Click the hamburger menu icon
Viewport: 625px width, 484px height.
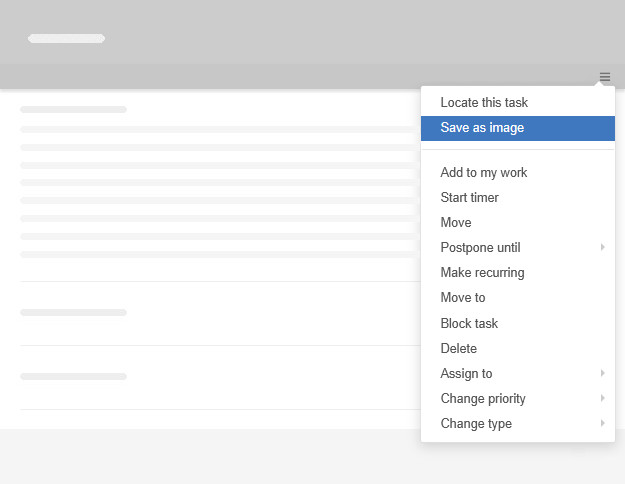(x=605, y=77)
